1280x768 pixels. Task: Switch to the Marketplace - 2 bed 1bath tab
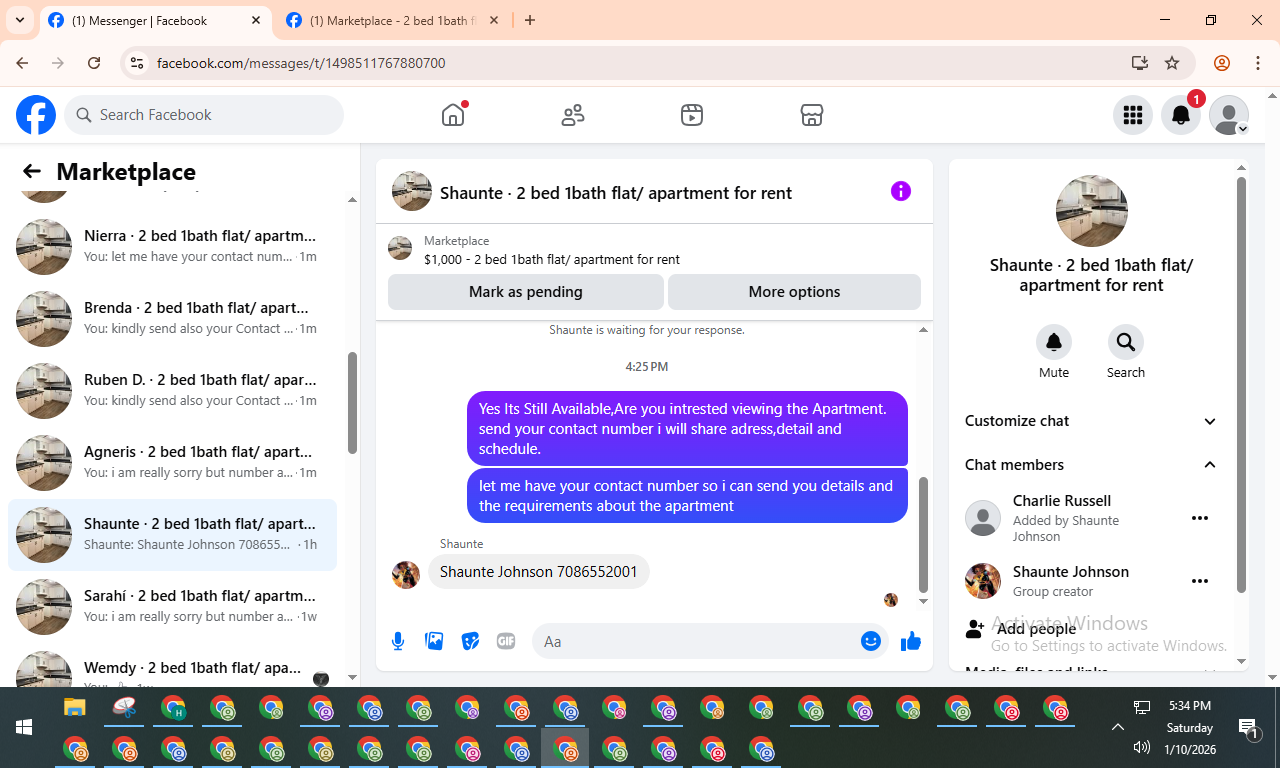point(392,20)
